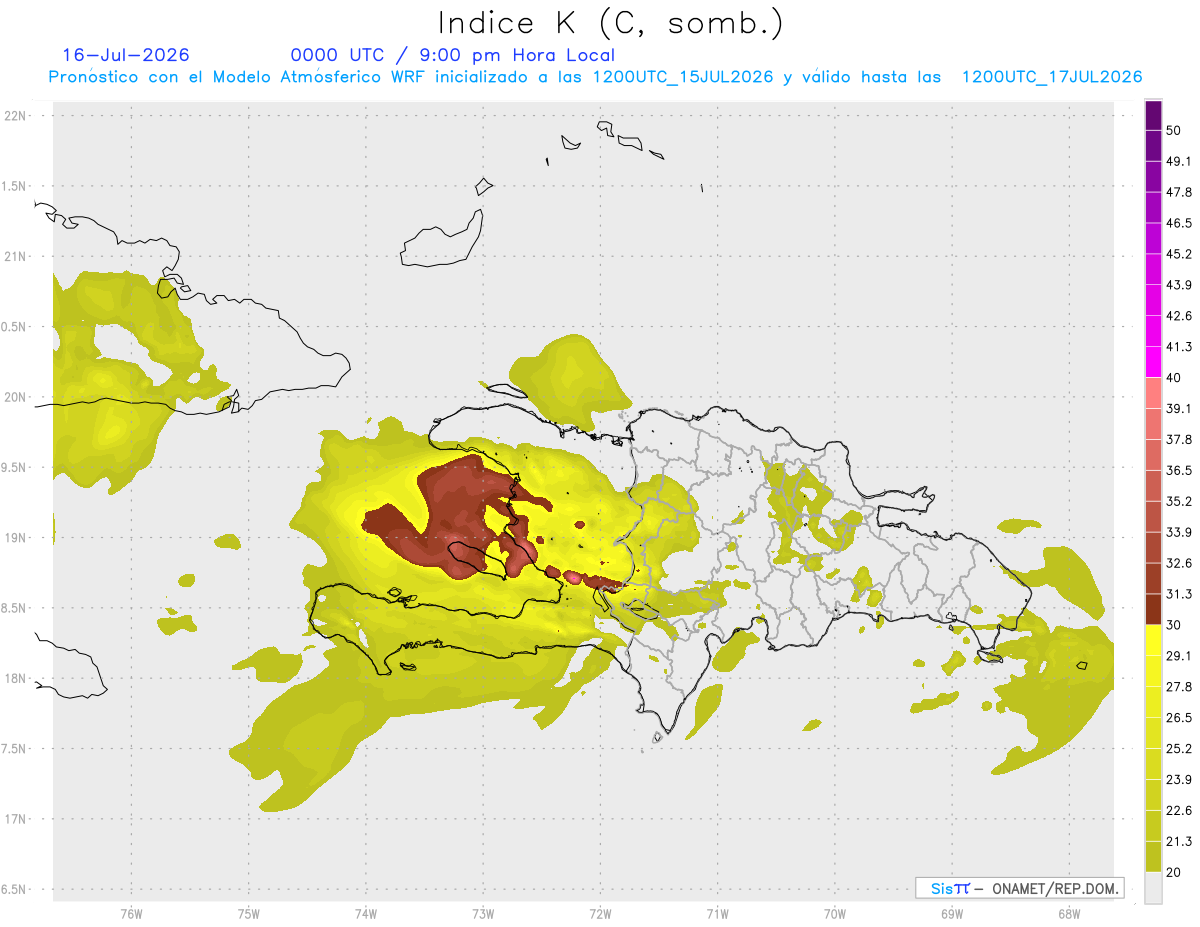Click the colorbar value 43.9
Screen dimensions: 1200x927
point(1179,285)
